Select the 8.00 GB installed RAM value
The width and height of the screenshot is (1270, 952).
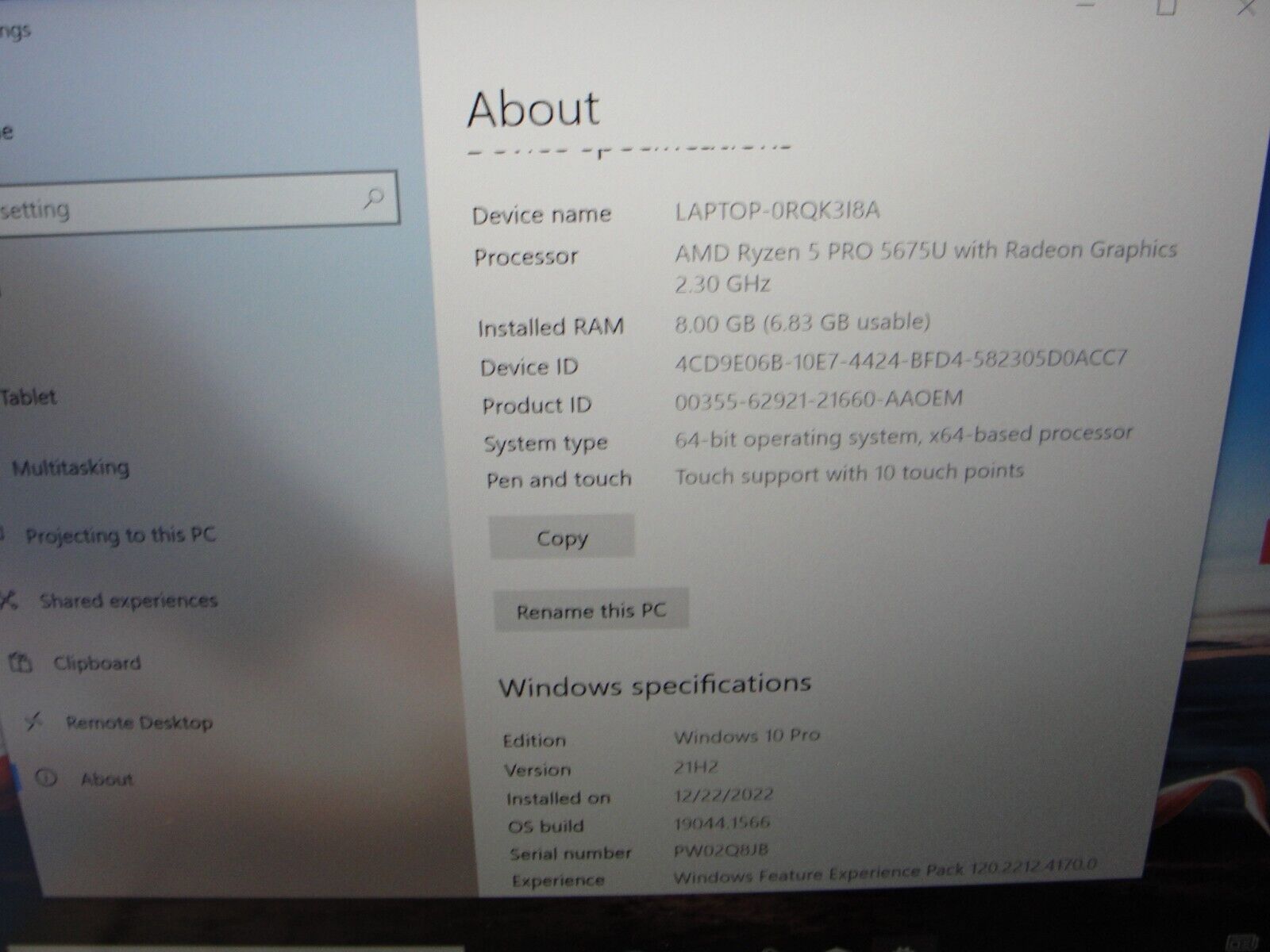pos(802,321)
